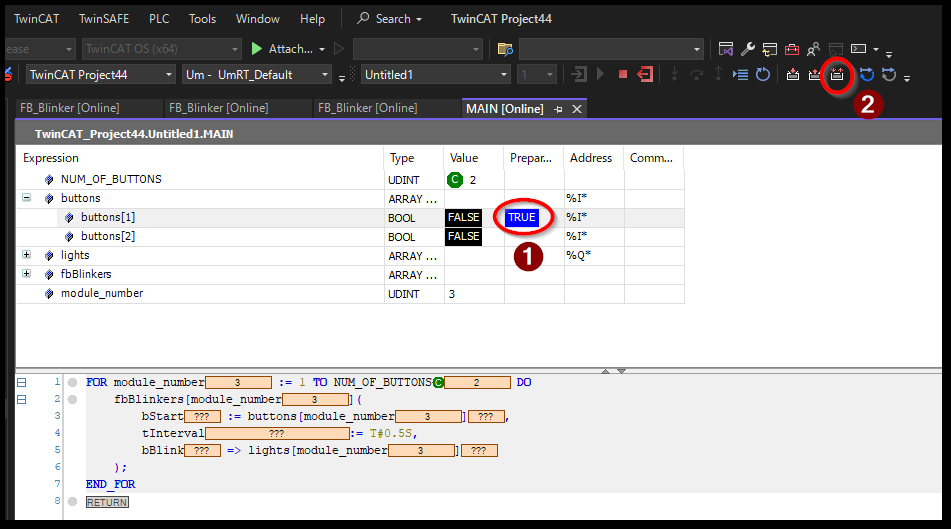
Task: Switch to first FB_Blinker [Online] tab
Action: 70,108
